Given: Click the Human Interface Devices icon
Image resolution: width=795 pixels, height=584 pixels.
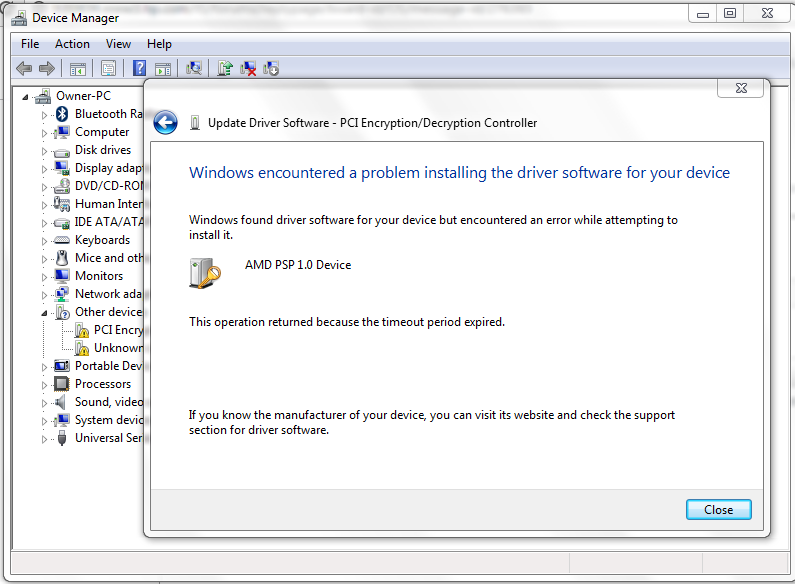Looking at the screenshot, I should click(62, 204).
